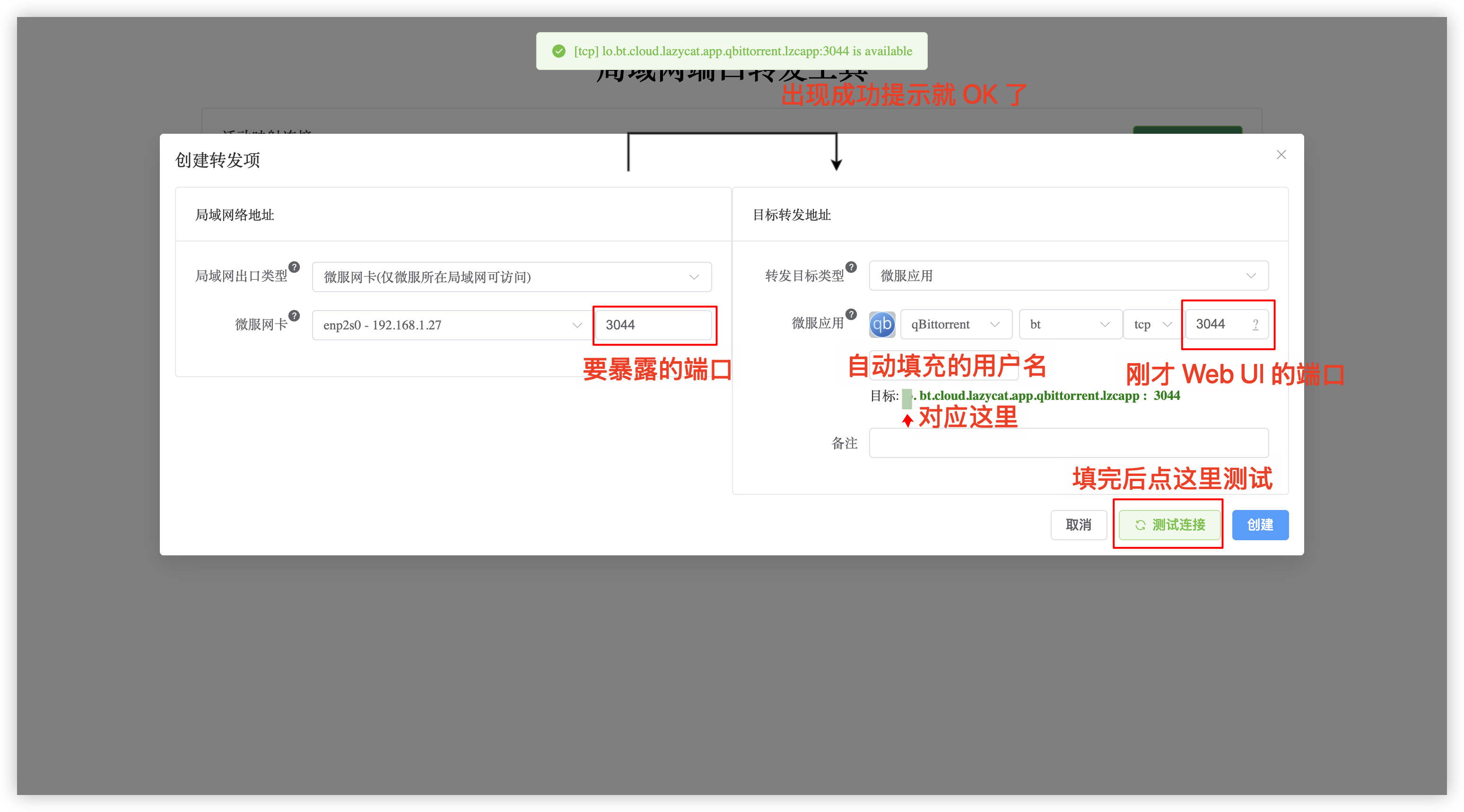
Task: Open the qBittorrent application dropdown
Action: coord(956,324)
